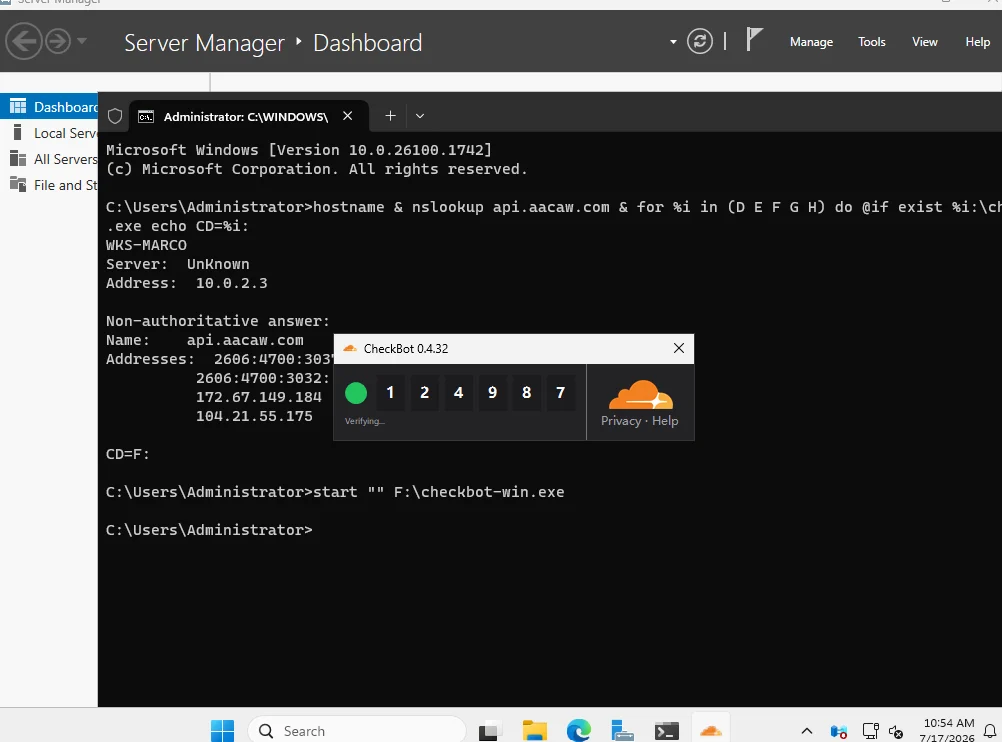1002x742 pixels.
Task: Show hidden system tray icons
Action: (807, 731)
